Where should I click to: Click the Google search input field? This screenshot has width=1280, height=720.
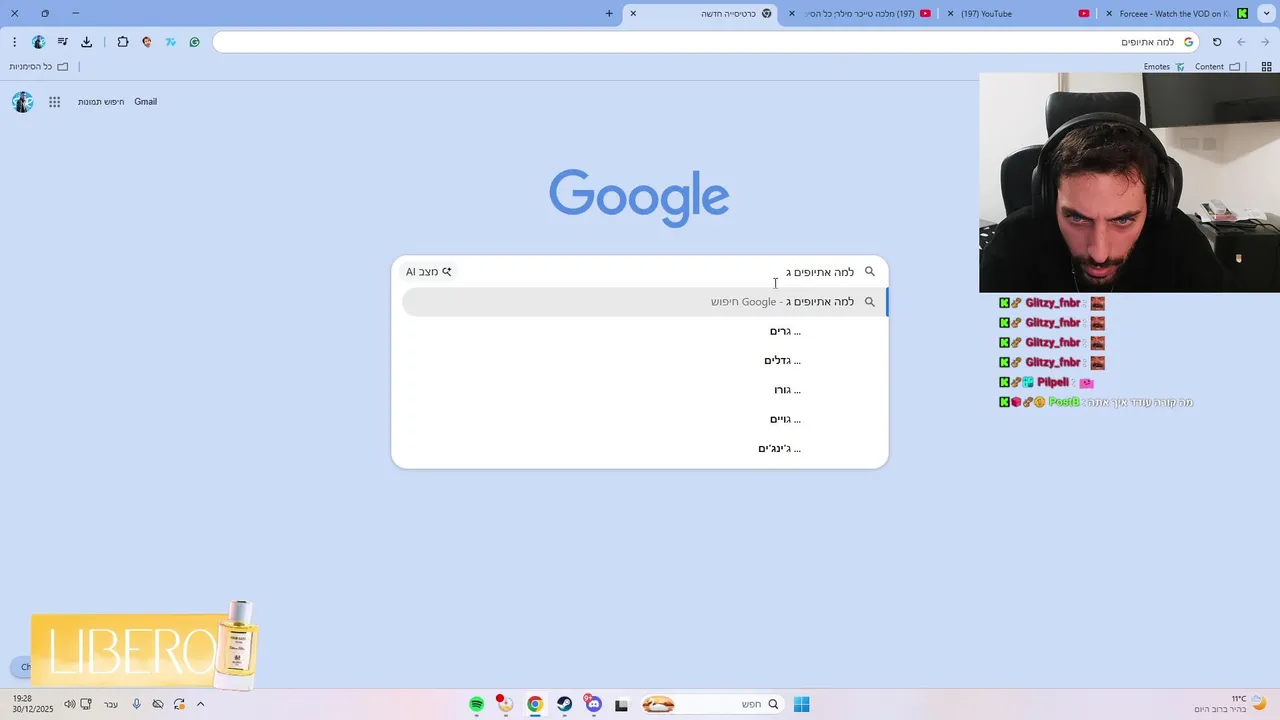pyautogui.click(x=658, y=272)
